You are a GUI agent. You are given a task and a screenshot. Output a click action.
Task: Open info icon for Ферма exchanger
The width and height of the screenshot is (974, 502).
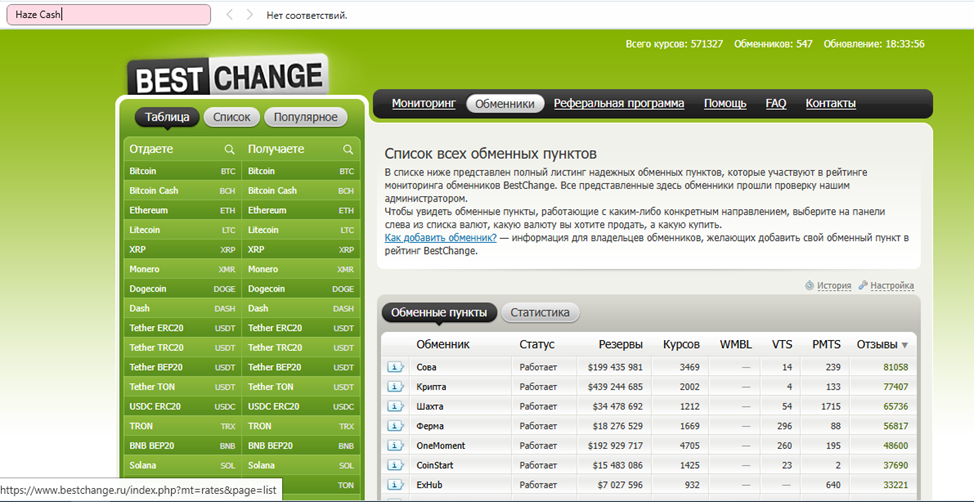pos(396,426)
